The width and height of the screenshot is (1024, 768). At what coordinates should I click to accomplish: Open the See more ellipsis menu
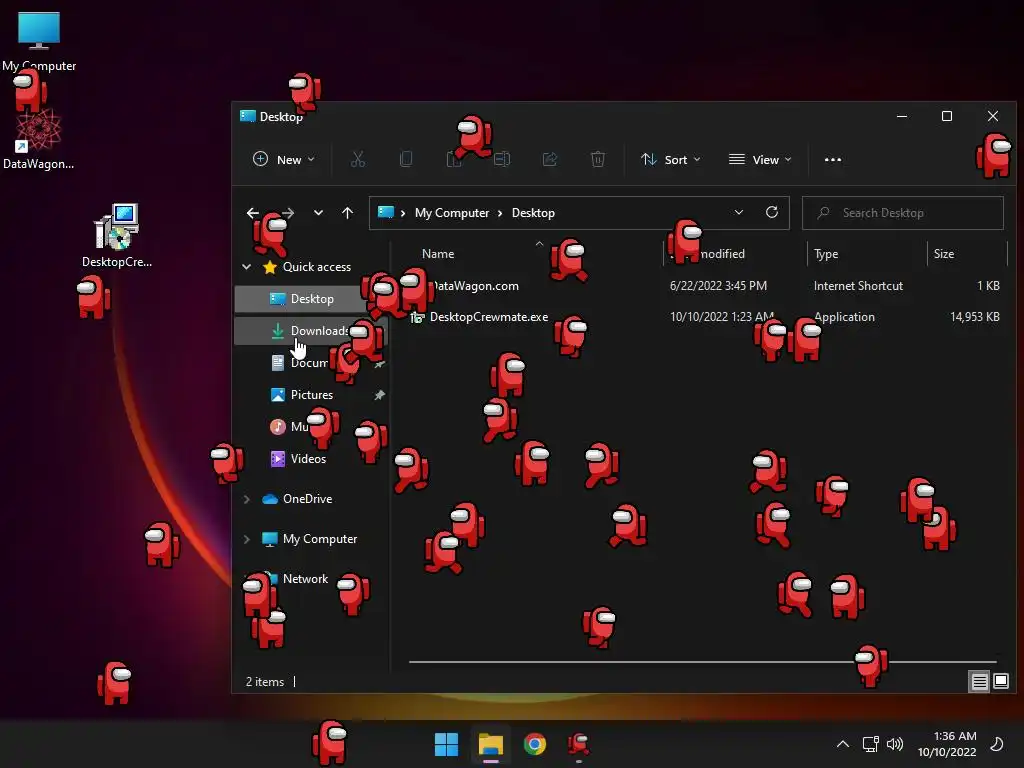pyautogui.click(x=833, y=159)
